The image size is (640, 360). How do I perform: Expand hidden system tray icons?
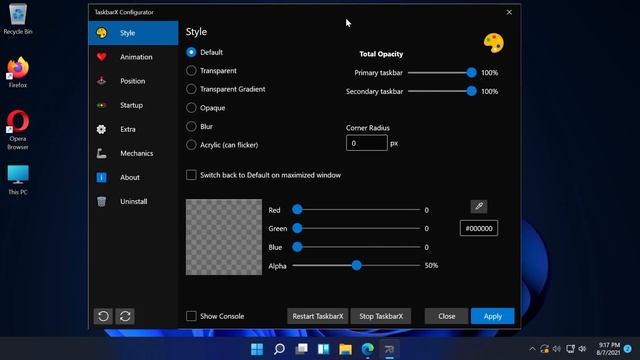532,349
